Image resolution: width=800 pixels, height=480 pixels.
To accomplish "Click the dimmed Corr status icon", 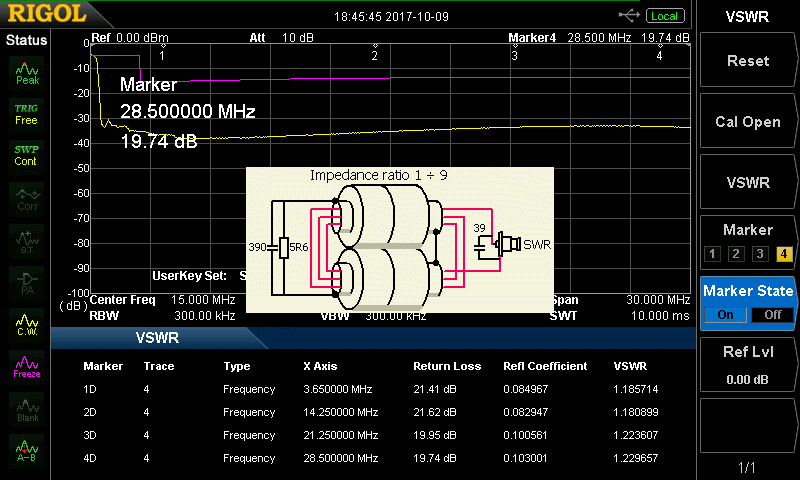I will (x=27, y=197).
